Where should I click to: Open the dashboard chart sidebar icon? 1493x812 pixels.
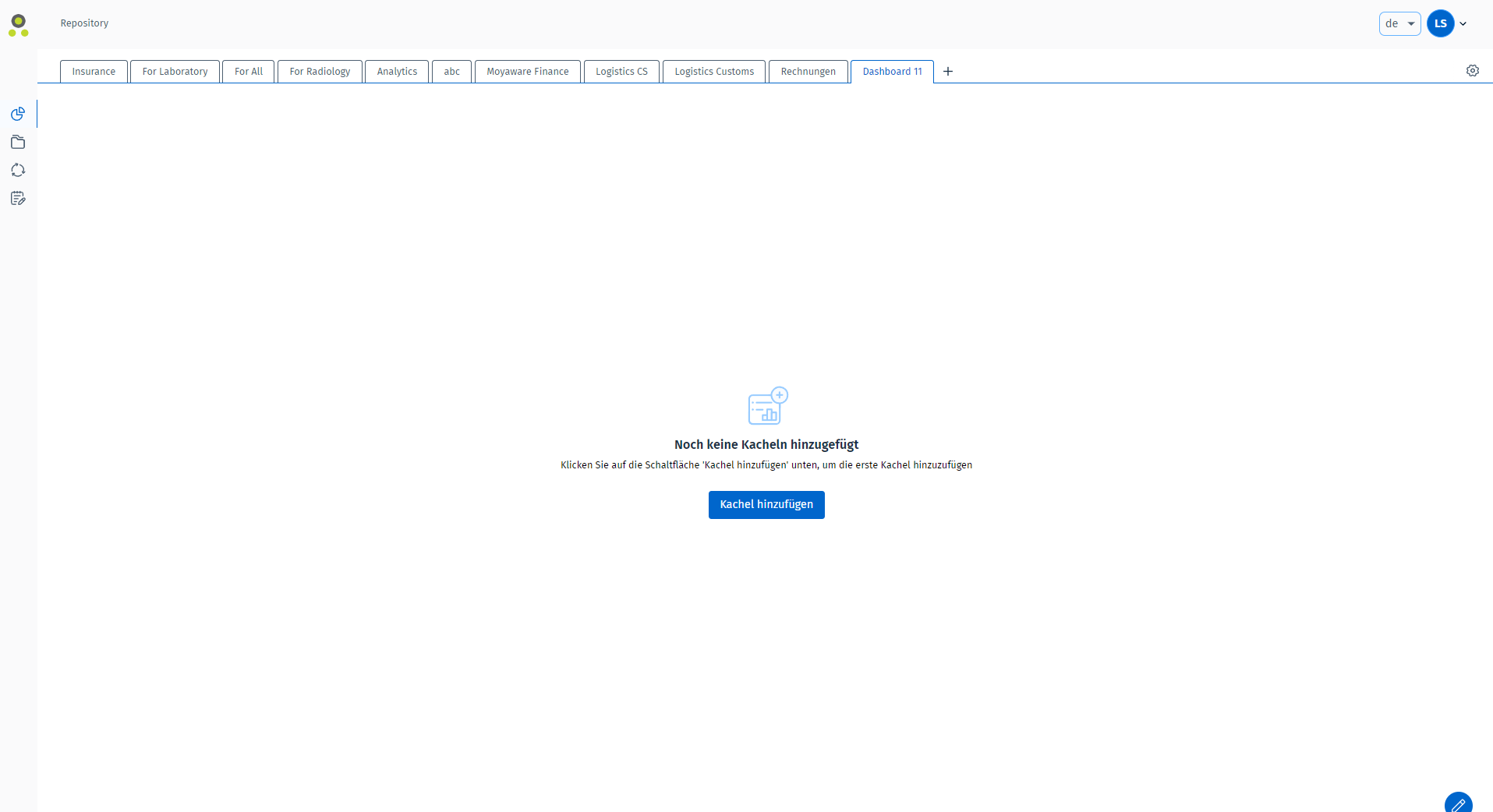click(18, 114)
